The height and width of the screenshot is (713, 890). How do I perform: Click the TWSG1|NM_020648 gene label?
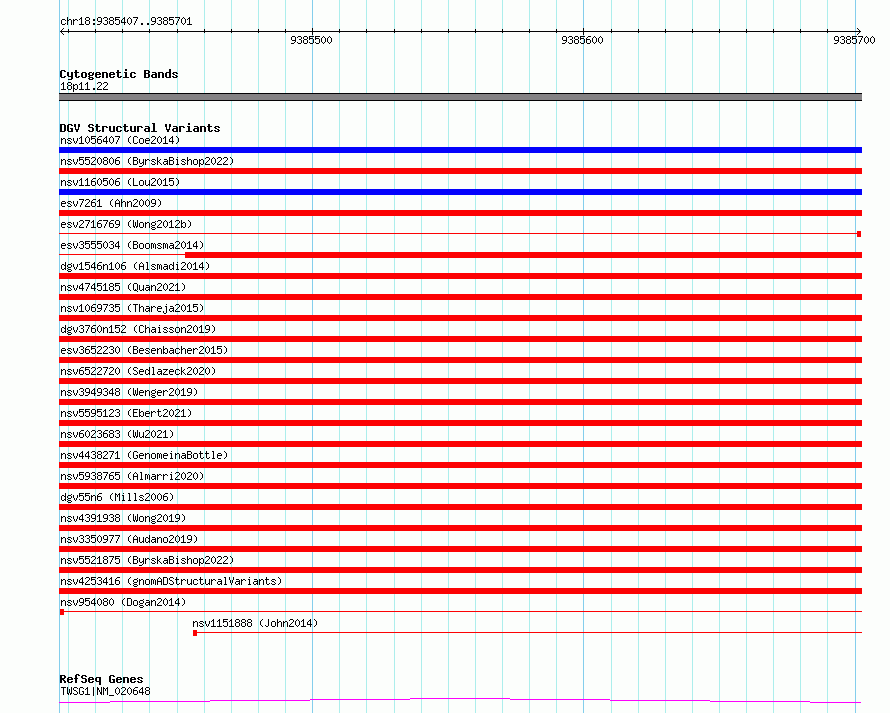105,691
